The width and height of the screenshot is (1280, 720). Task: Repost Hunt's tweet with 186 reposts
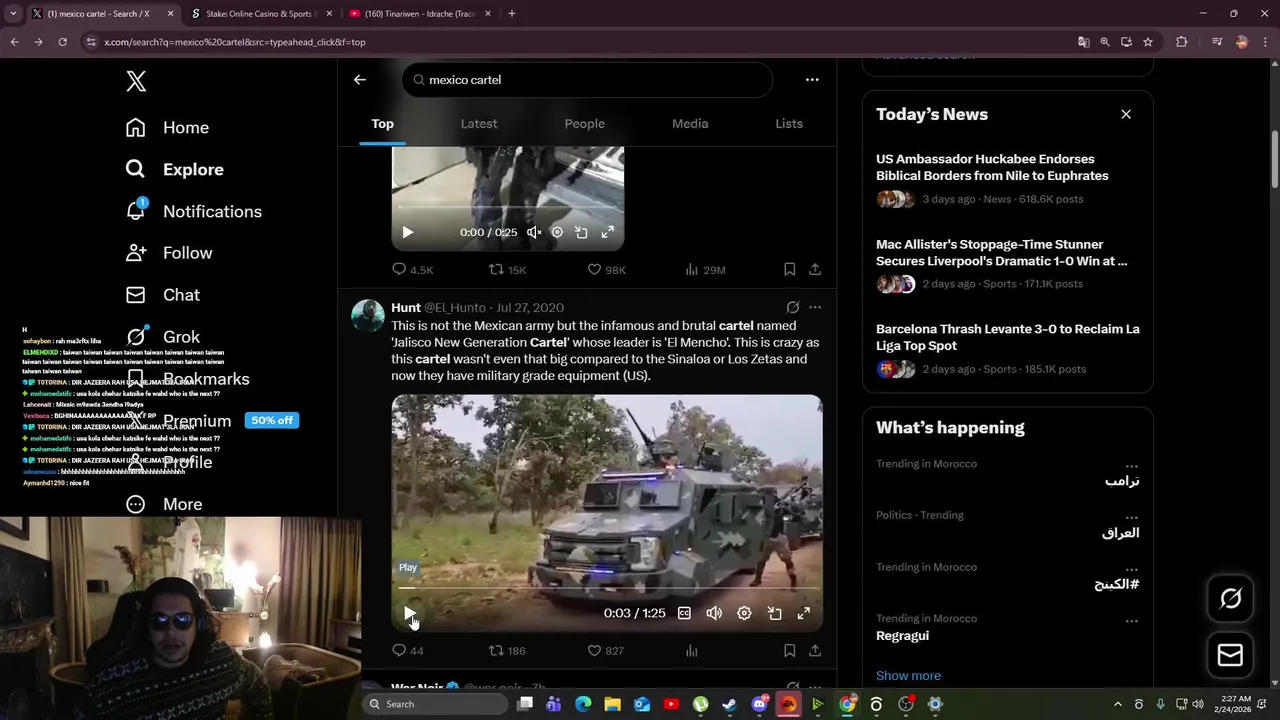pyautogui.click(x=507, y=650)
